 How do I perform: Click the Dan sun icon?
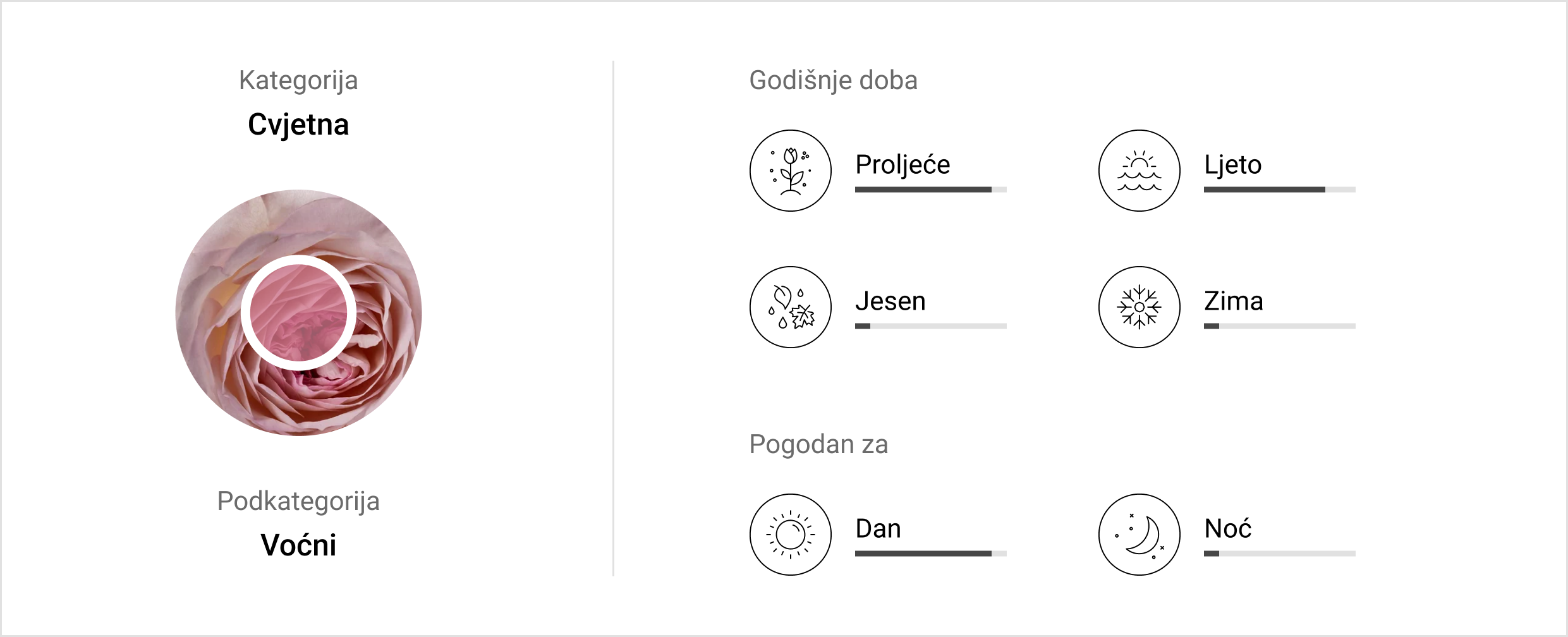point(790,535)
